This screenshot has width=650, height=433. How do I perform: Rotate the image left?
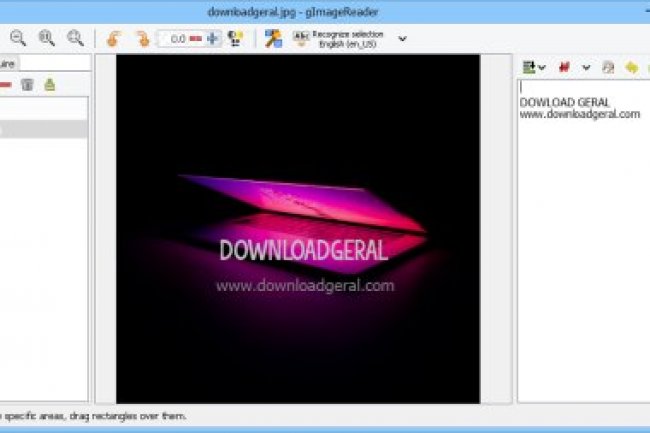113,39
